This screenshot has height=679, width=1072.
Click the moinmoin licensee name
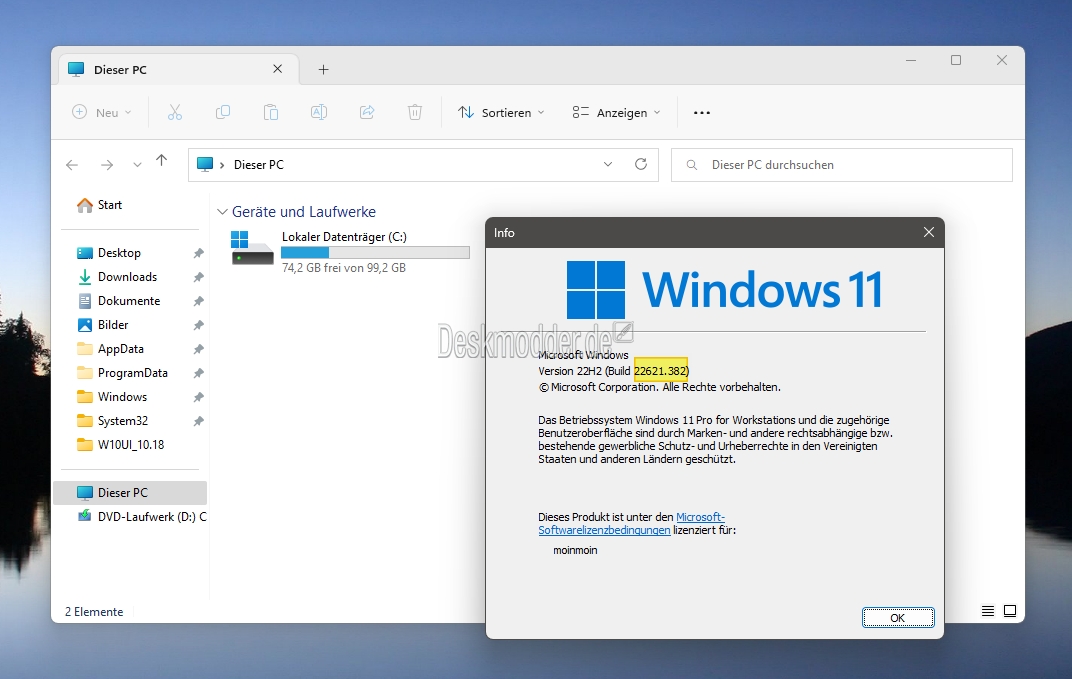tap(575, 550)
